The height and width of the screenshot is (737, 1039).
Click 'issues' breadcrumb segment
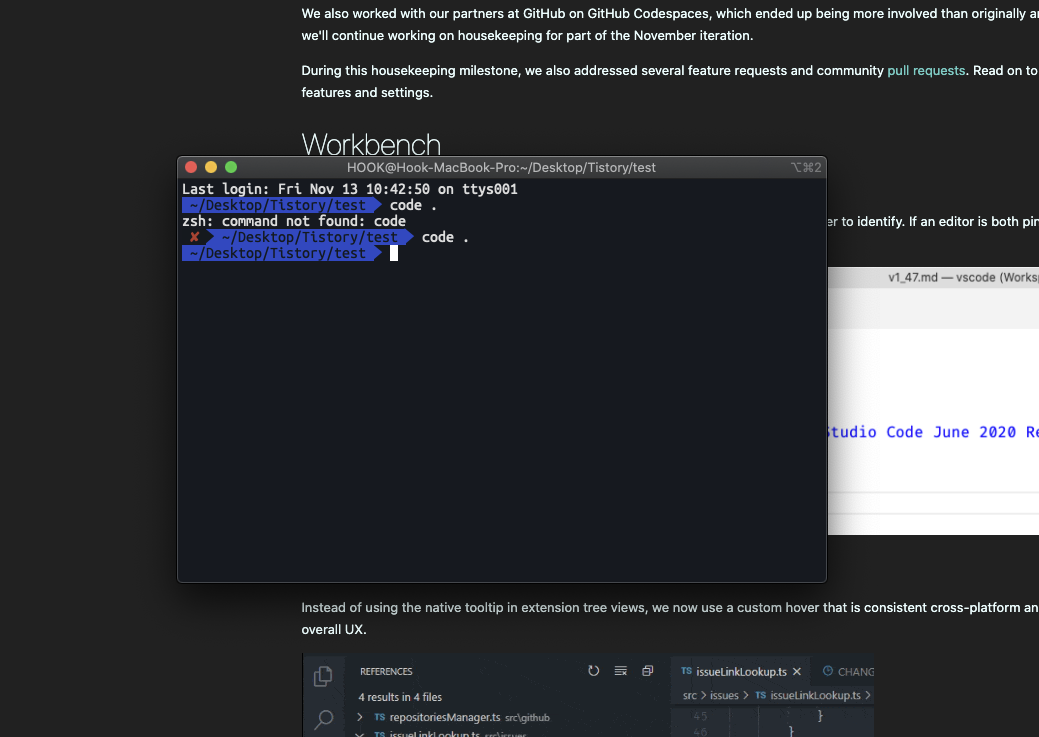724,695
